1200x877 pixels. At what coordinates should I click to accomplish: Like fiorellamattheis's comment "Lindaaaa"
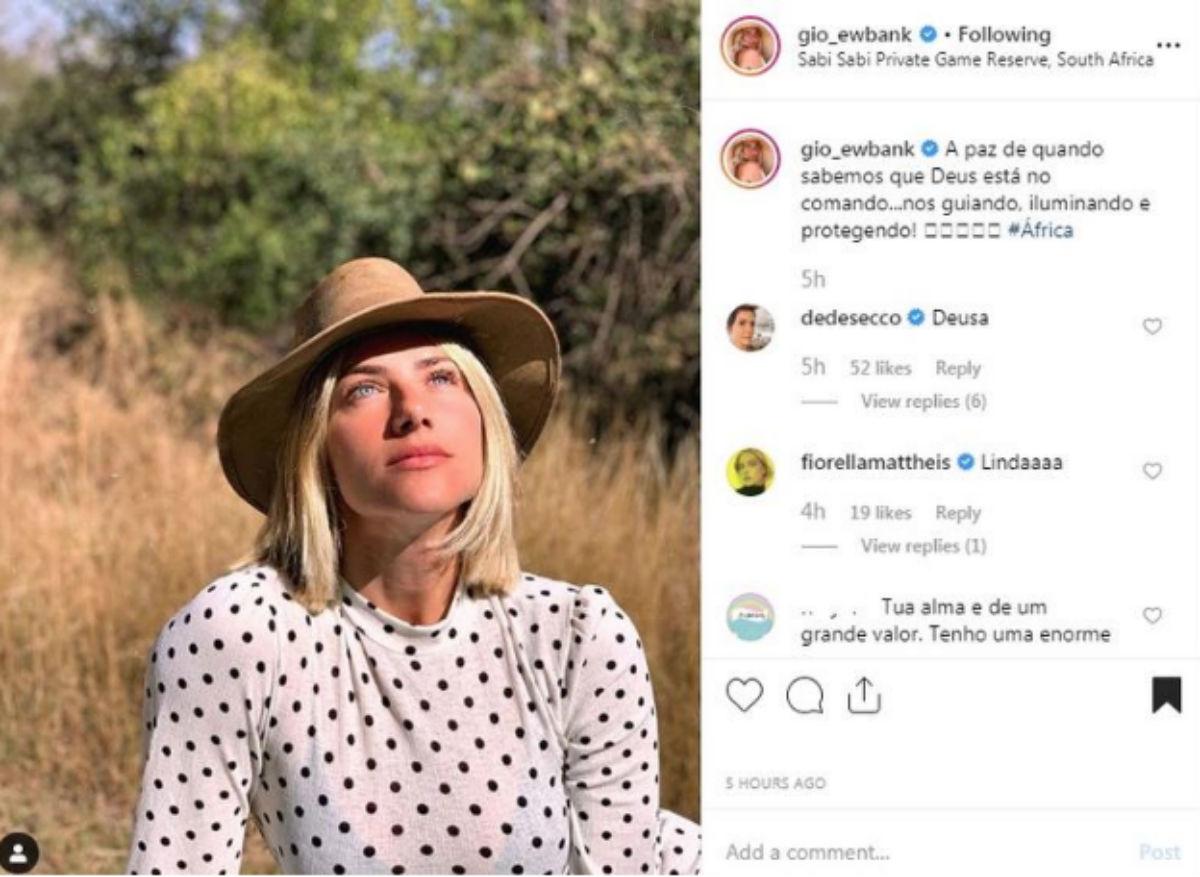tap(1152, 470)
